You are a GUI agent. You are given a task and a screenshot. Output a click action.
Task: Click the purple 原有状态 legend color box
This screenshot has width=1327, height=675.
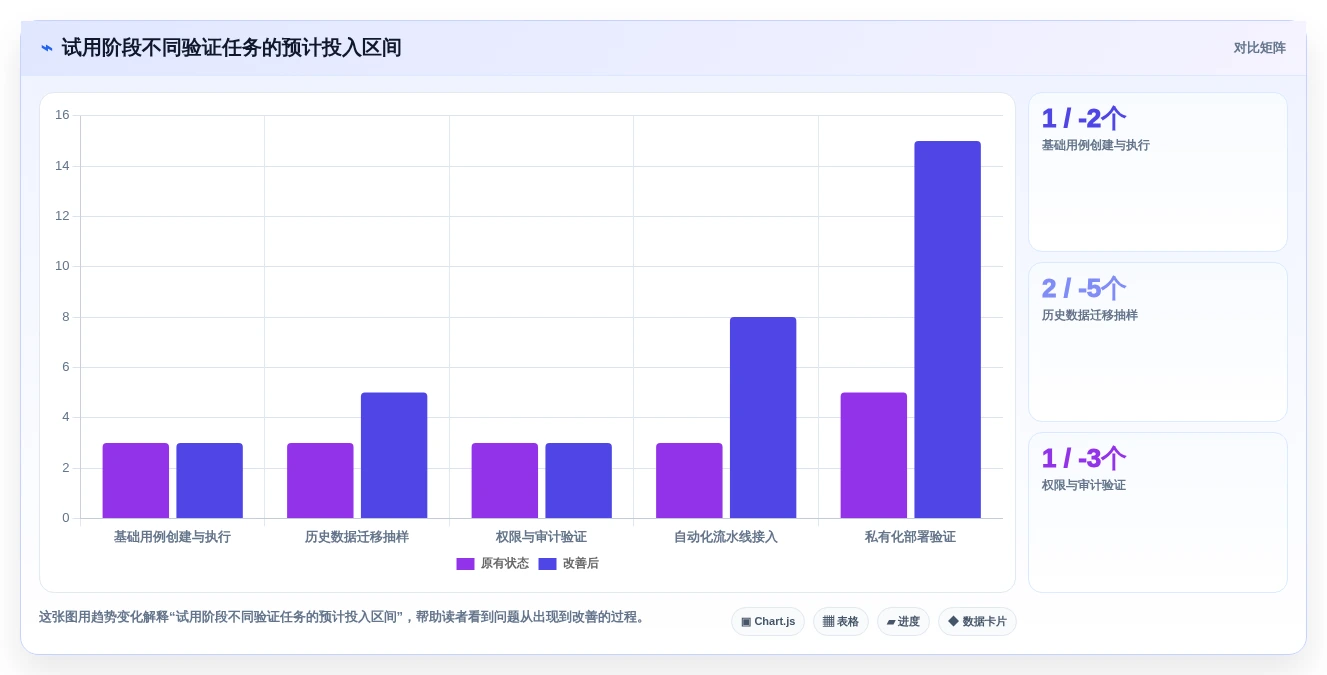[x=465, y=564]
